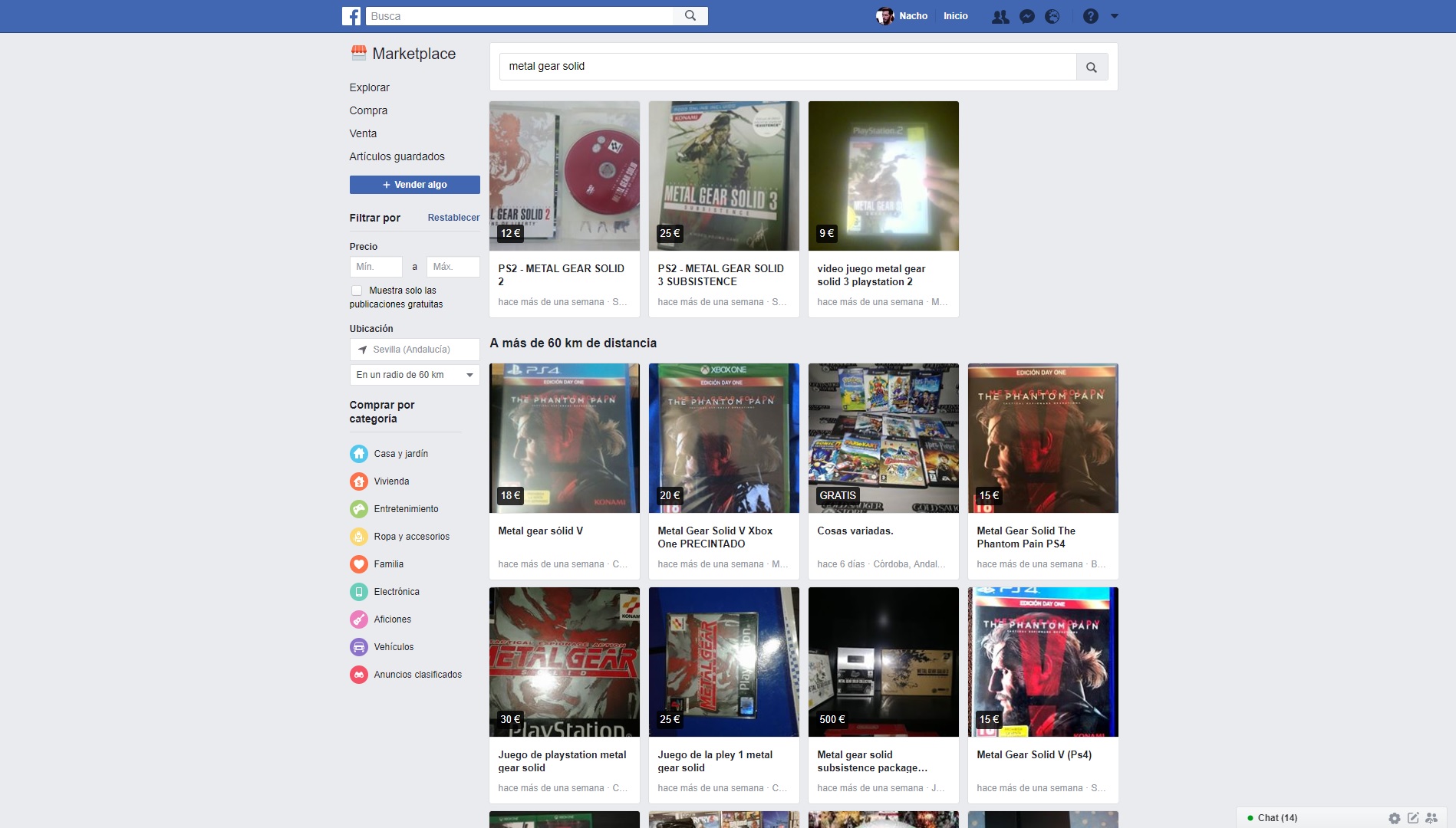Click the Restablecer filters link
1456x828 pixels.
[x=453, y=218]
